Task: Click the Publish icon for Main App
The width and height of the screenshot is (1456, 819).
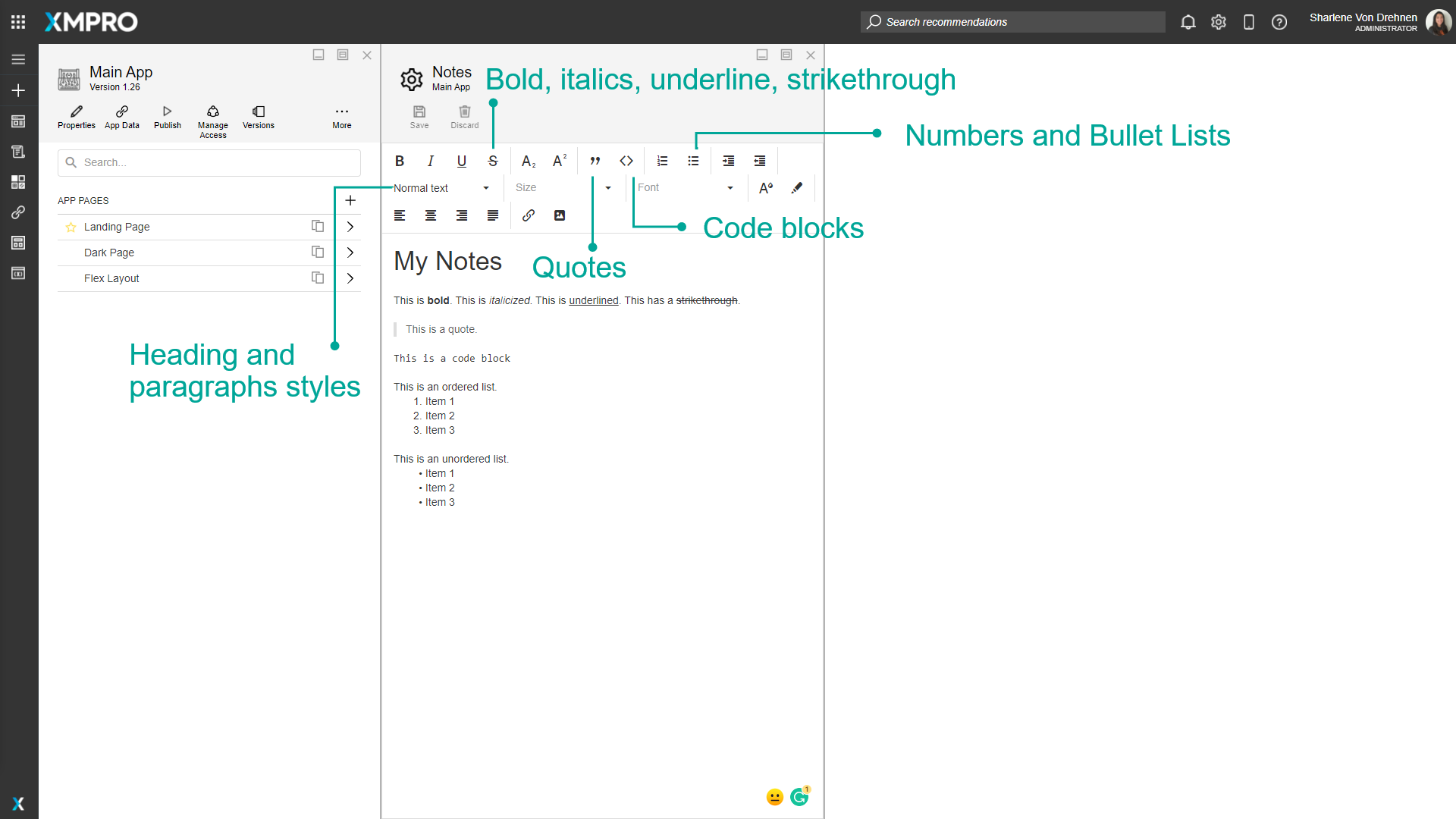Action: (x=167, y=116)
